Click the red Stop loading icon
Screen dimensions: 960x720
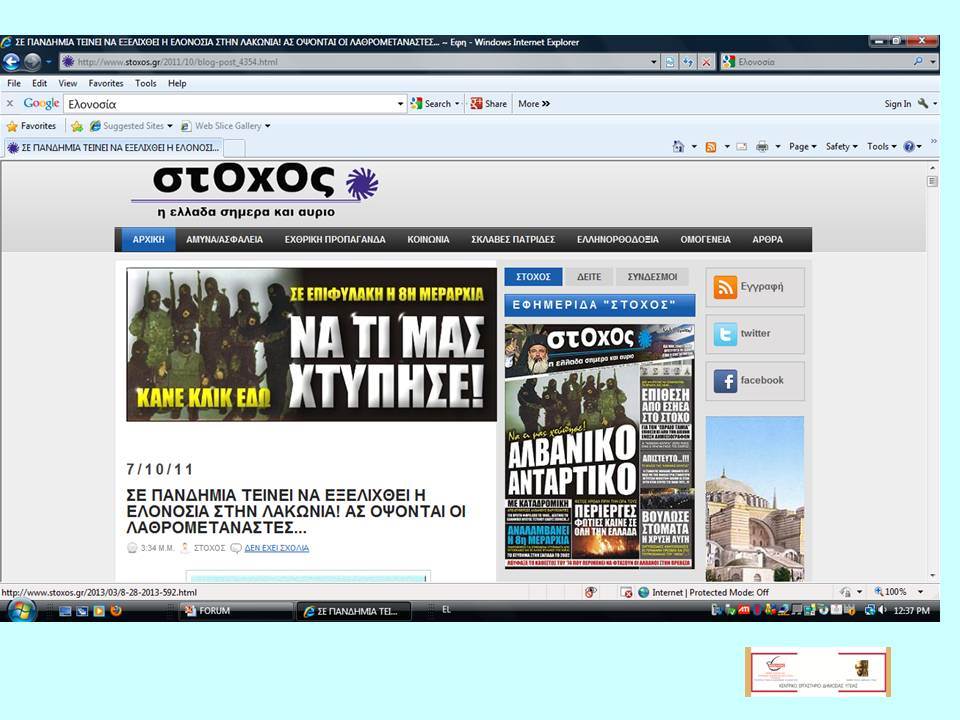706,62
